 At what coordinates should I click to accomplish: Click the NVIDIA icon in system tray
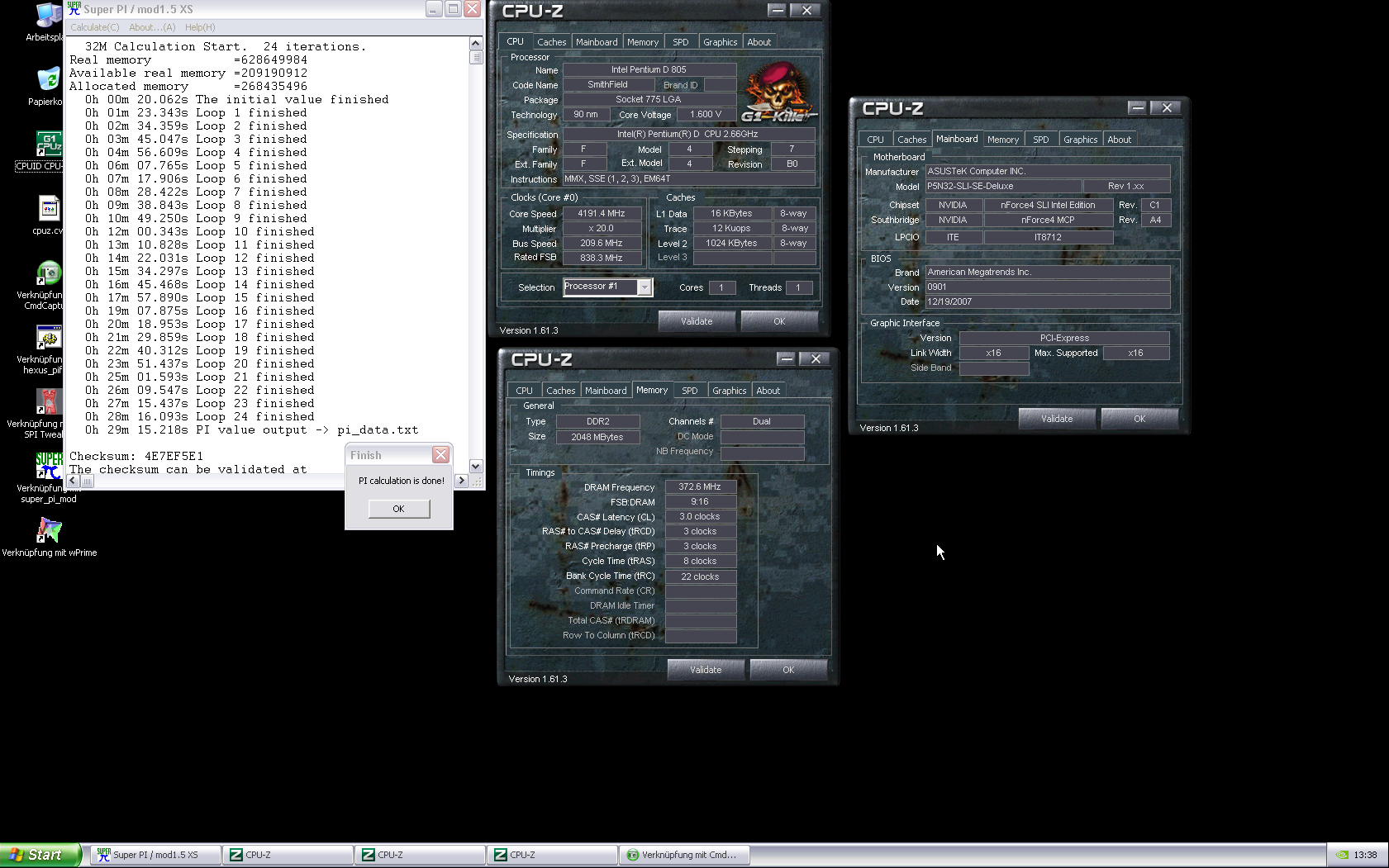point(1342,855)
